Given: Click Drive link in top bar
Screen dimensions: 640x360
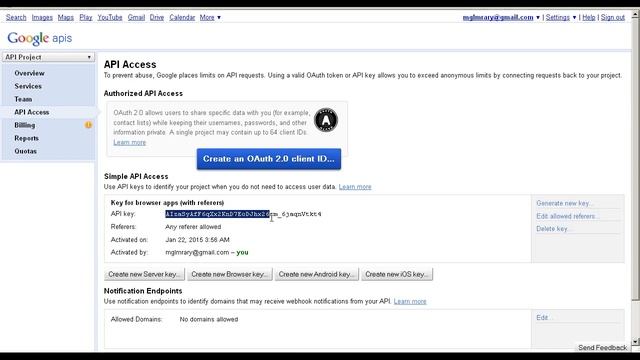Looking at the screenshot, I should [x=157, y=18].
